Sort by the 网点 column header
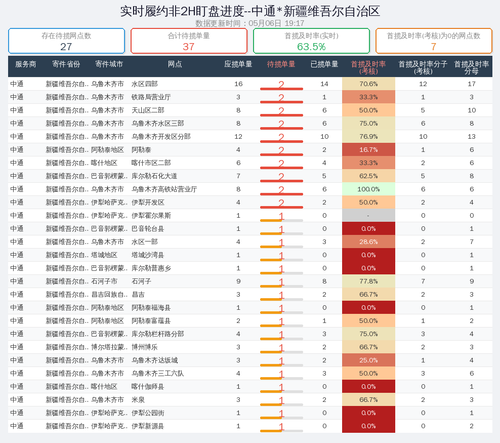 coord(175,64)
